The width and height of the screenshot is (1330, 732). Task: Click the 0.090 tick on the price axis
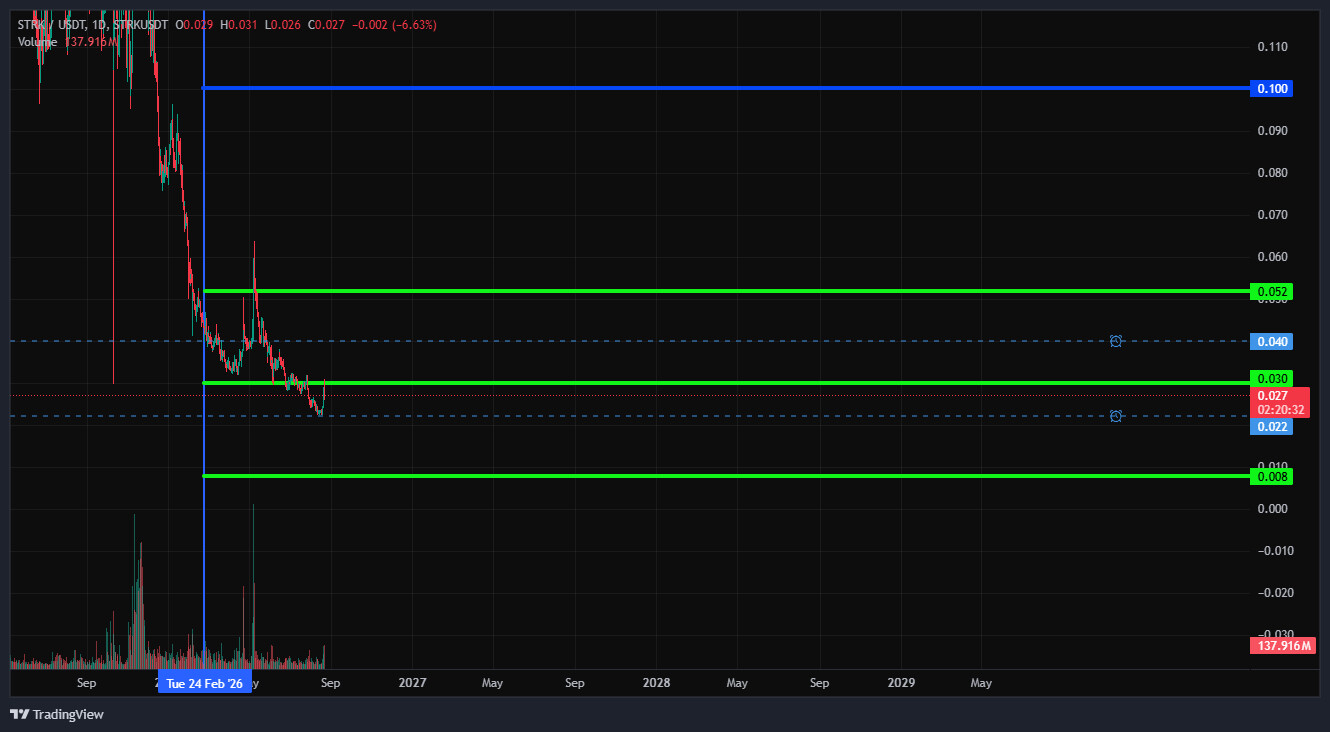(x=1272, y=131)
